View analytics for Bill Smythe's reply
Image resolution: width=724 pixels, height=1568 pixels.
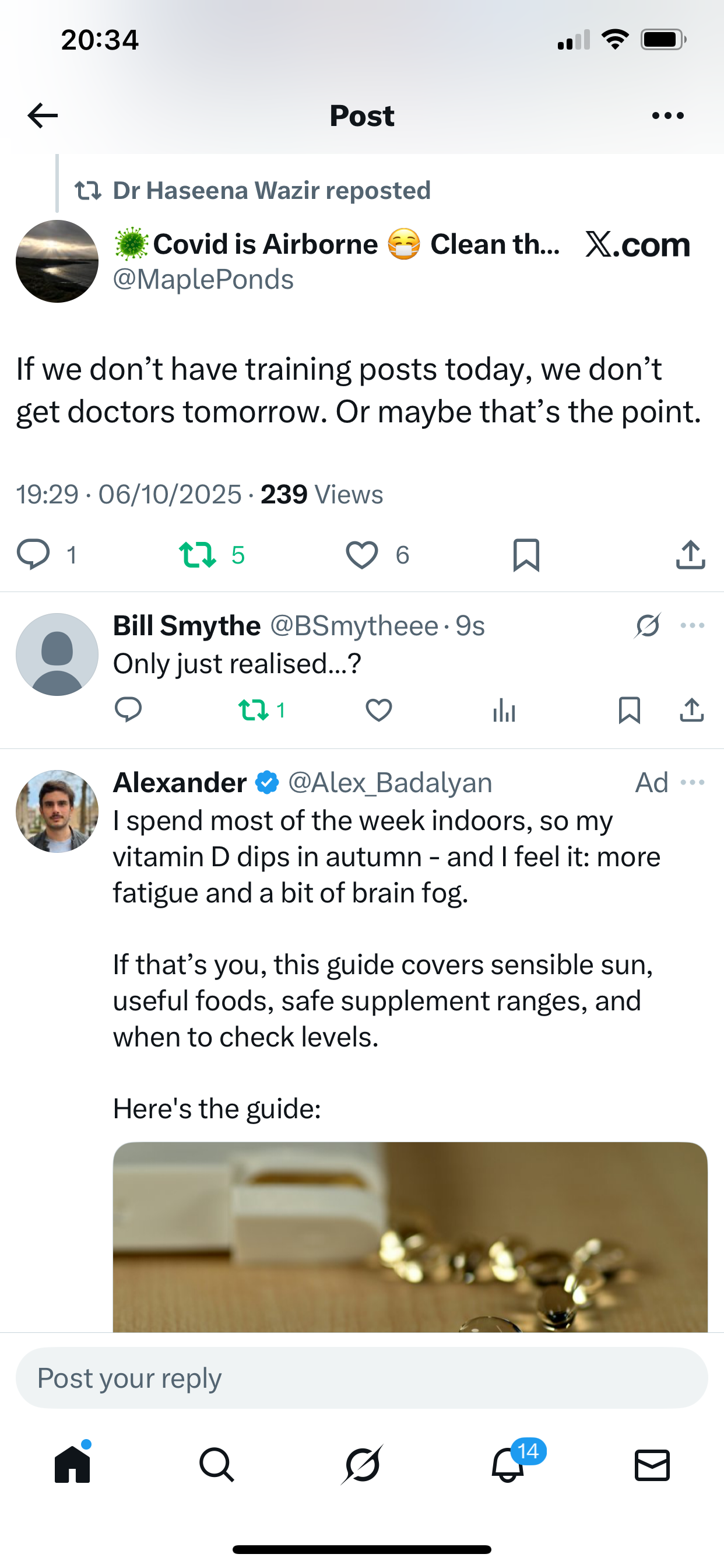(504, 710)
